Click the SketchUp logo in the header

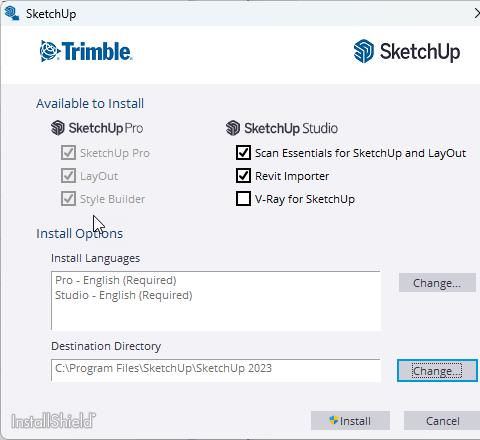click(407, 51)
